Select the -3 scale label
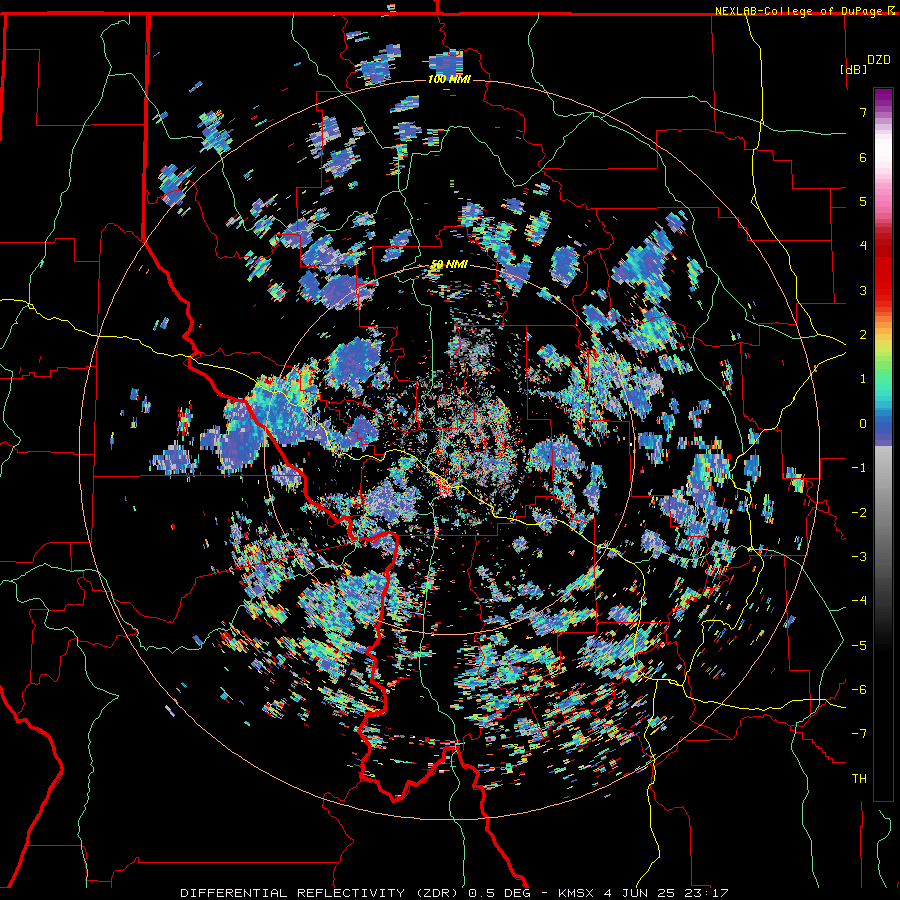This screenshot has height=900, width=900. point(859,556)
